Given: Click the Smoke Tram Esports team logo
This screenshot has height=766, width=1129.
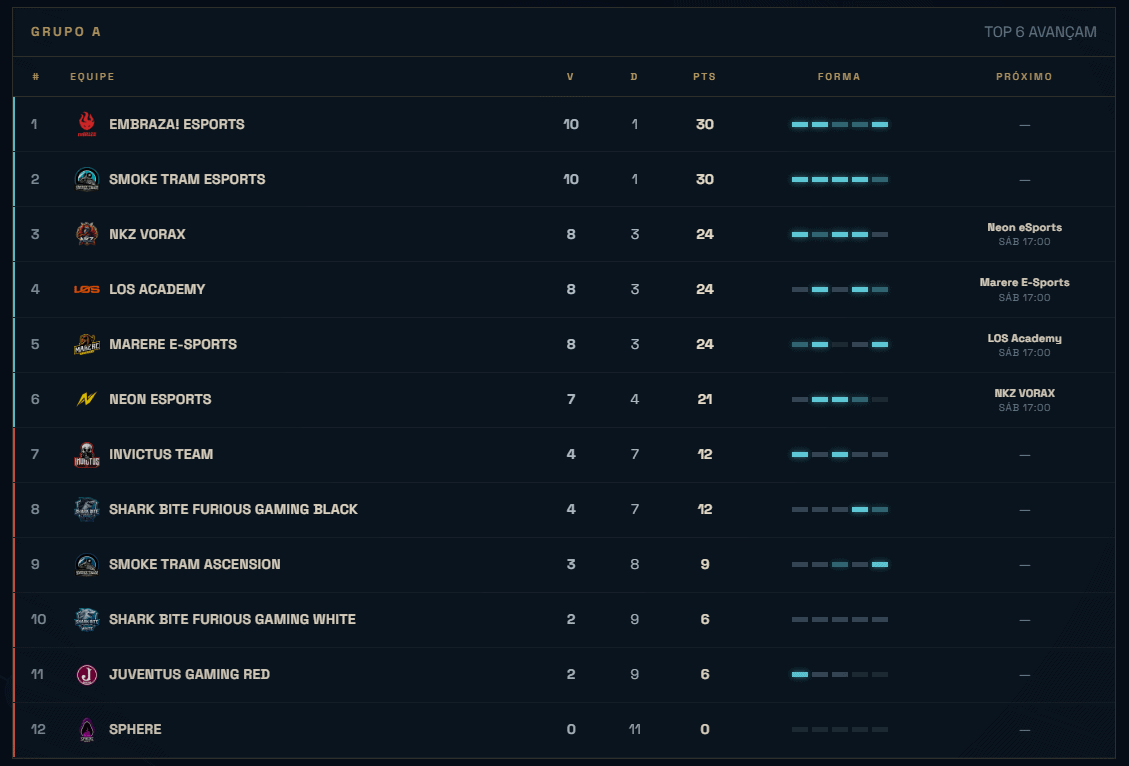Looking at the screenshot, I should [86, 179].
